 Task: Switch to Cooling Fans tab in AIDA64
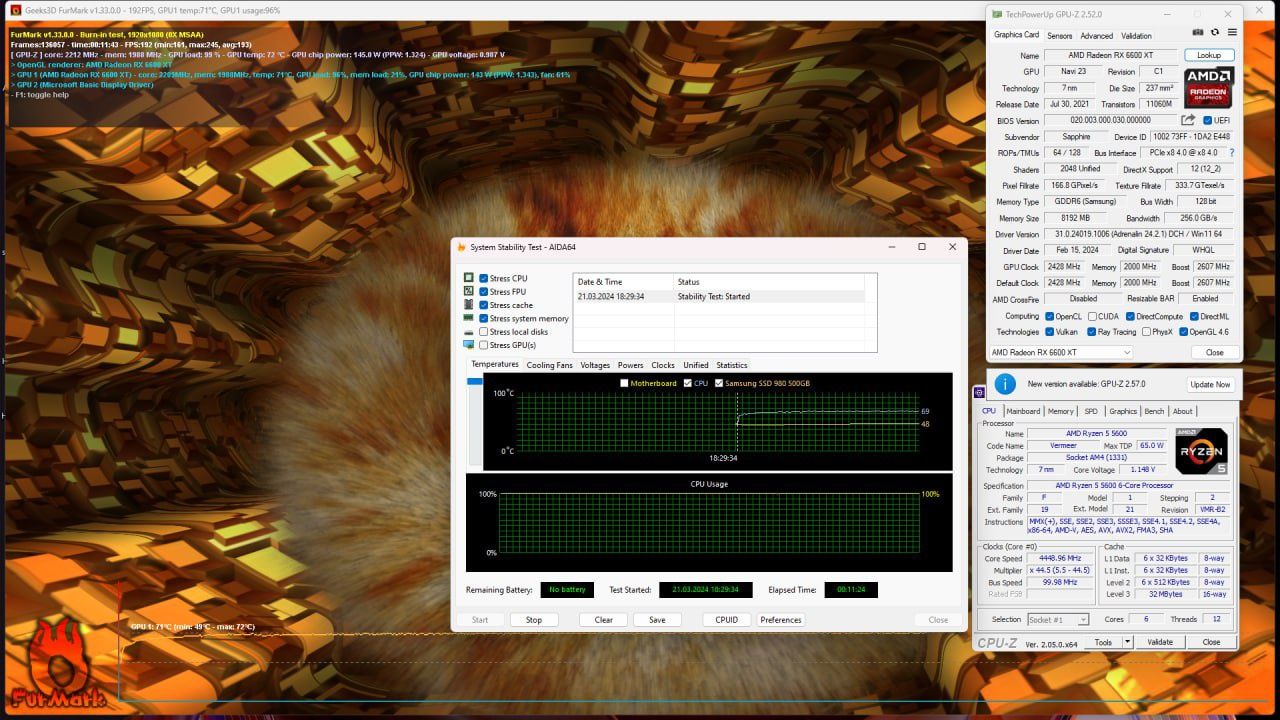tap(549, 365)
